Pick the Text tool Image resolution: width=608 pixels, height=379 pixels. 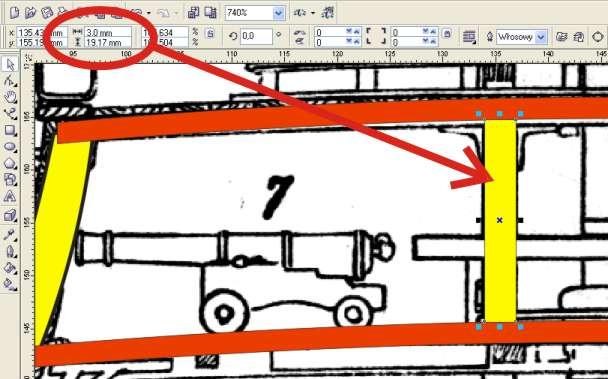pyautogui.click(x=10, y=197)
